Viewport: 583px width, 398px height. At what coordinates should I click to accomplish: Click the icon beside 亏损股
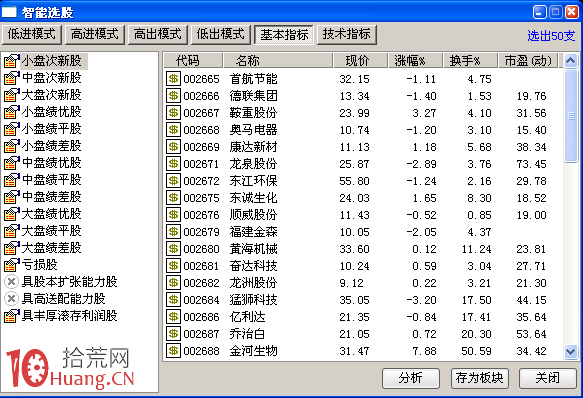[x=12, y=265]
